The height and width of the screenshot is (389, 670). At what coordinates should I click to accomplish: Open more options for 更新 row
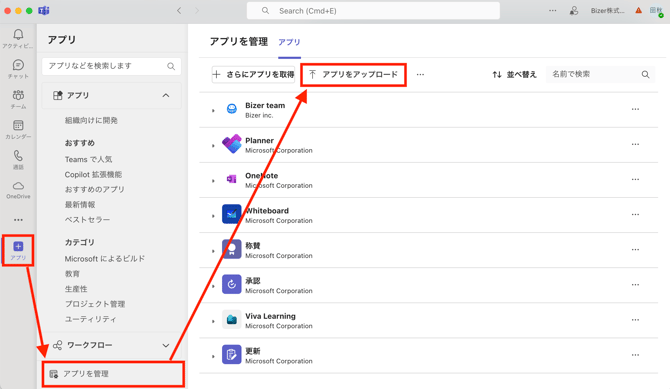point(635,354)
